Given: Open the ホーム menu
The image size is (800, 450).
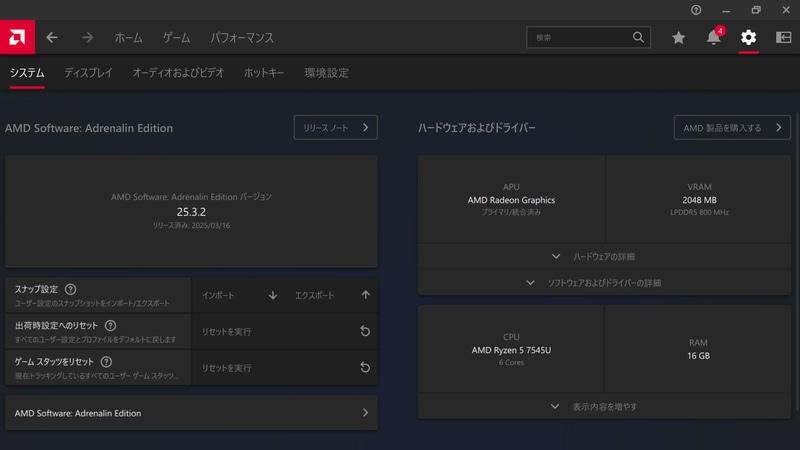Looking at the screenshot, I should [x=129, y=37].
